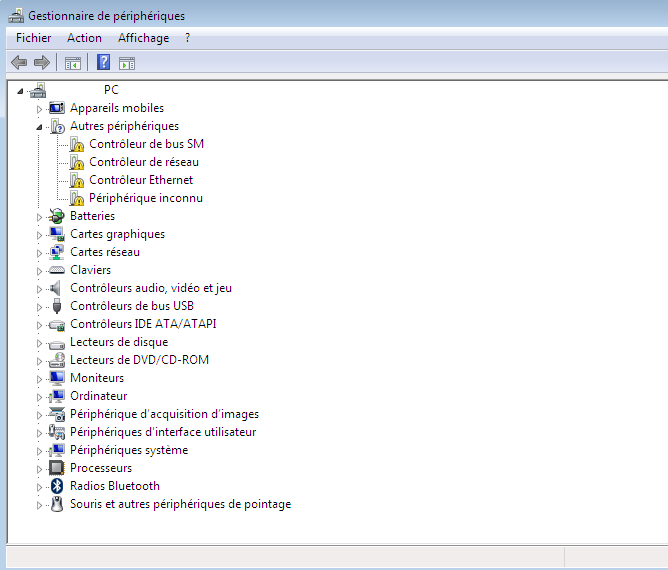Expand the Radios Bluetooth category
Screen dimensions: 668x570
tap(39, 487)
